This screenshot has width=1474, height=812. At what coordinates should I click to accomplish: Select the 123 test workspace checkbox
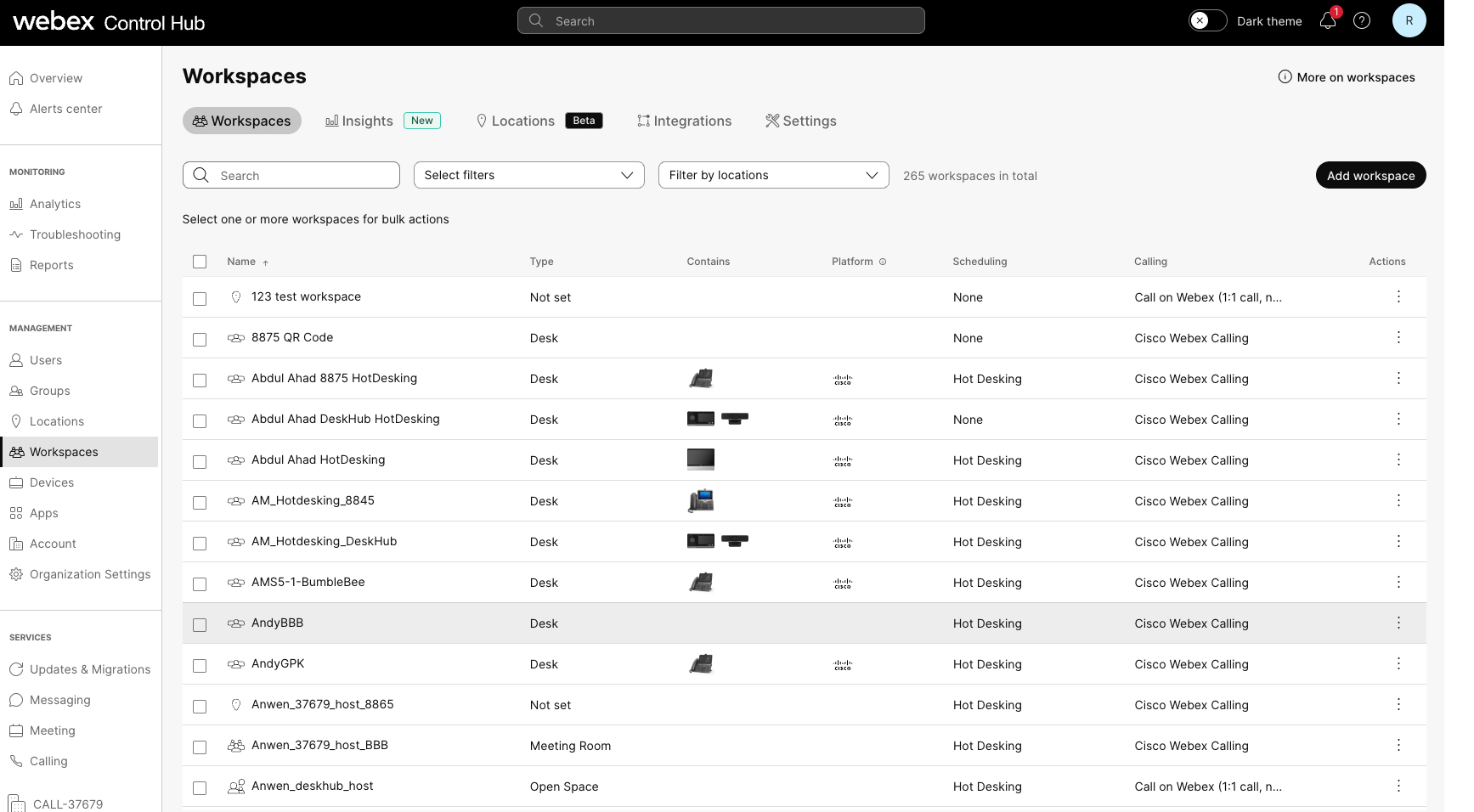coord(200,298)
